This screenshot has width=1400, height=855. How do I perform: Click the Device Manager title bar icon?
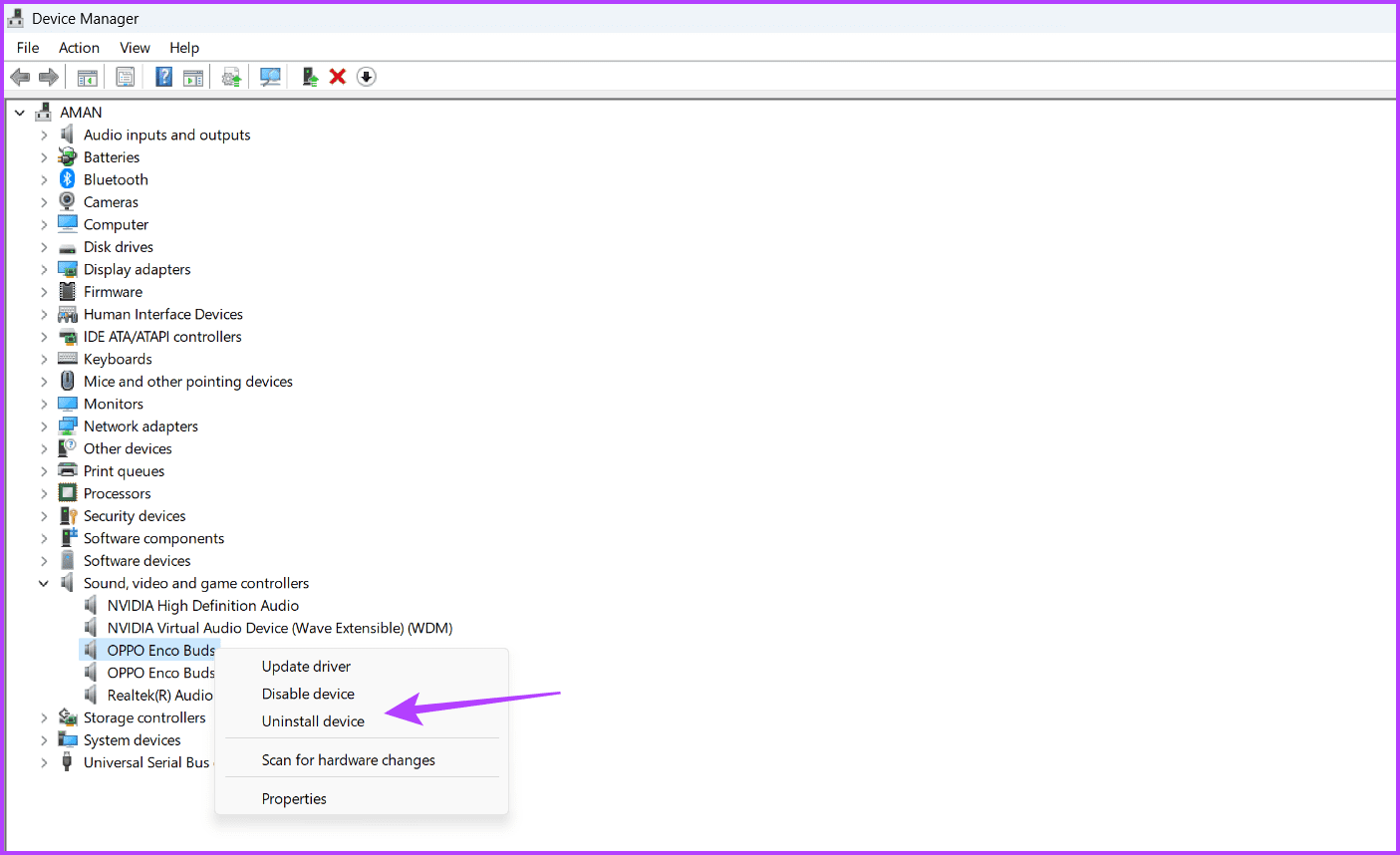[x=16, y=18]
